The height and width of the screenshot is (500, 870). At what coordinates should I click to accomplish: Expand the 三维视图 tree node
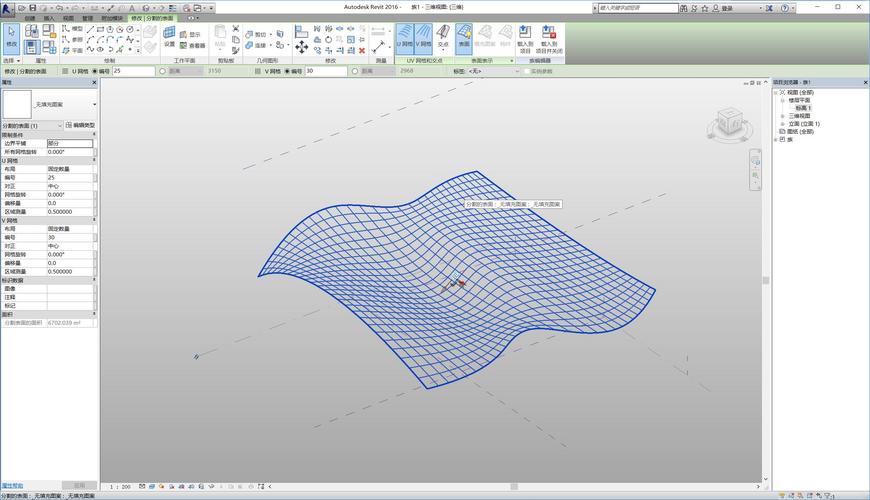782,116
